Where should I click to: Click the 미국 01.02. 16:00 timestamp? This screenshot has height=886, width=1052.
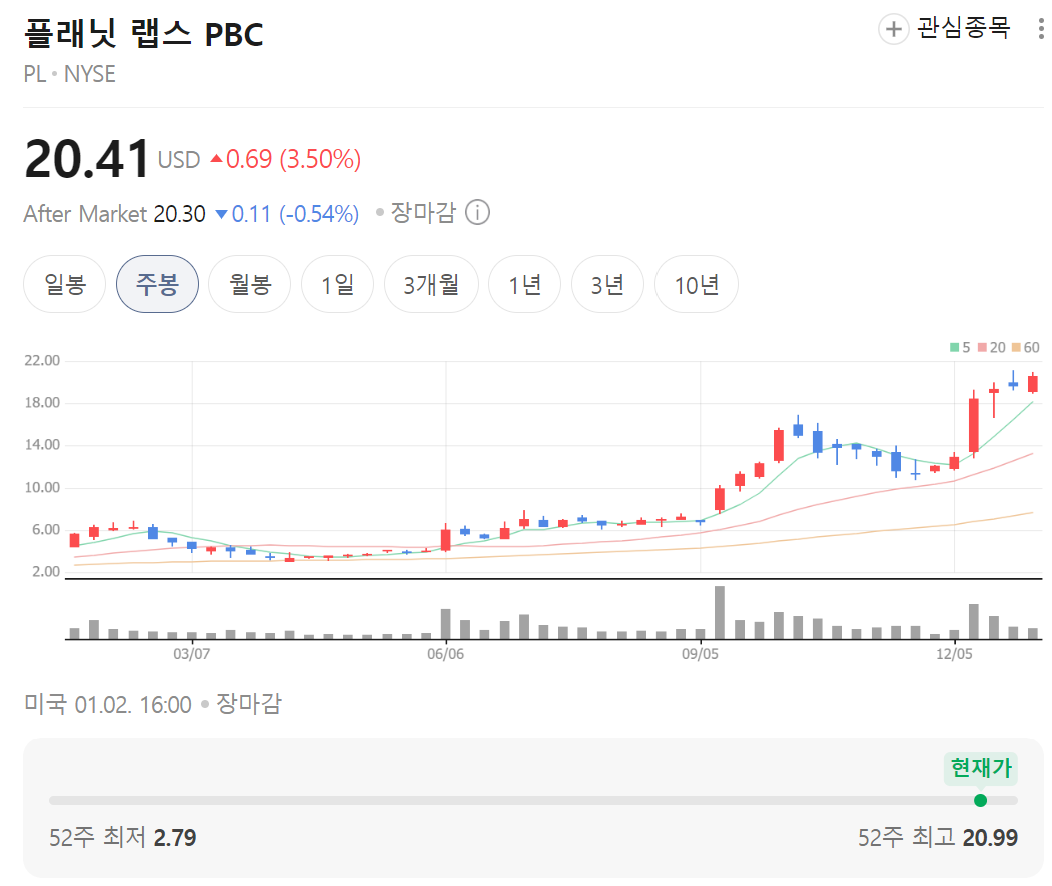point(107,704)
